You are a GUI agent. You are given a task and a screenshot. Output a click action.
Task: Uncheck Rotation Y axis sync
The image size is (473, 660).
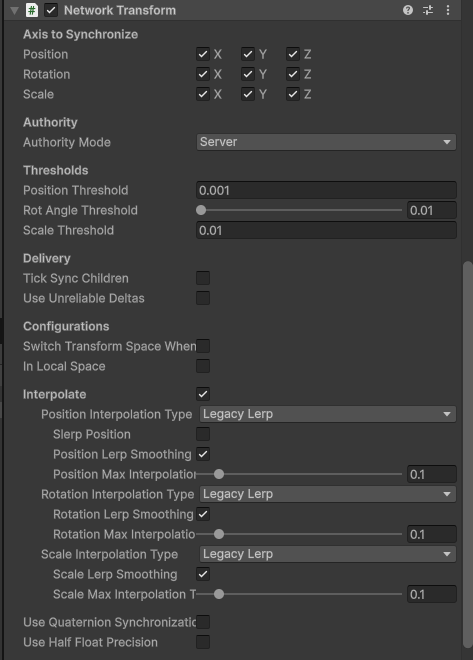248,74
